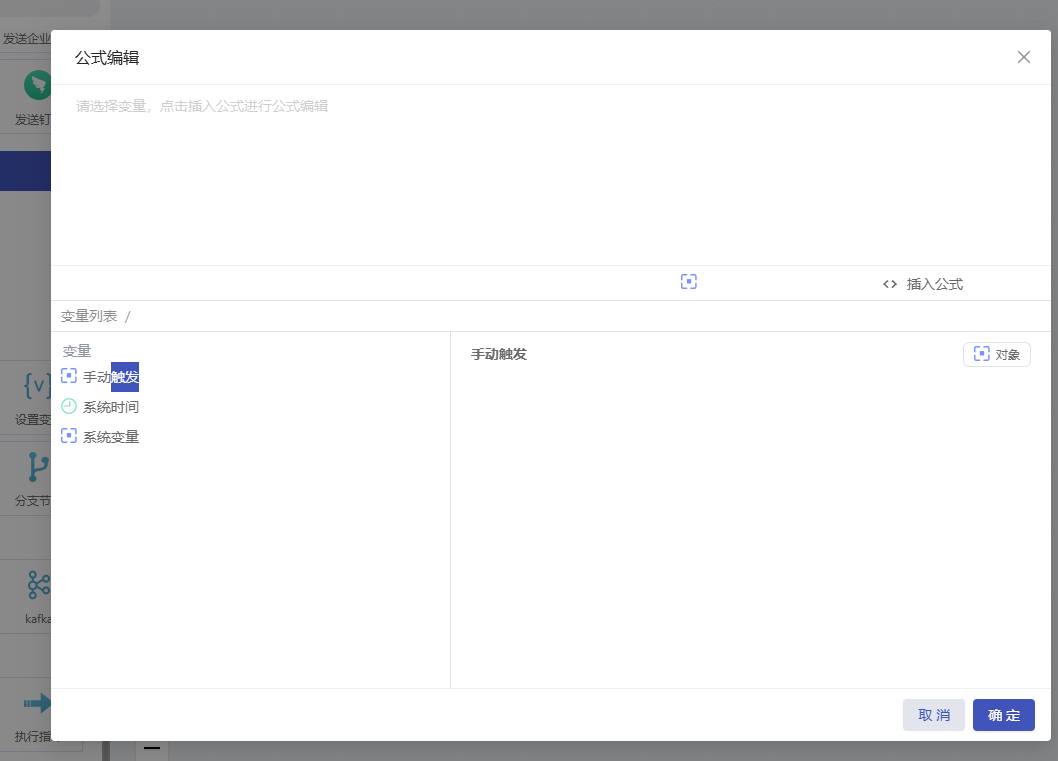Click the 对象 type tag

click(x=997, y=354)
